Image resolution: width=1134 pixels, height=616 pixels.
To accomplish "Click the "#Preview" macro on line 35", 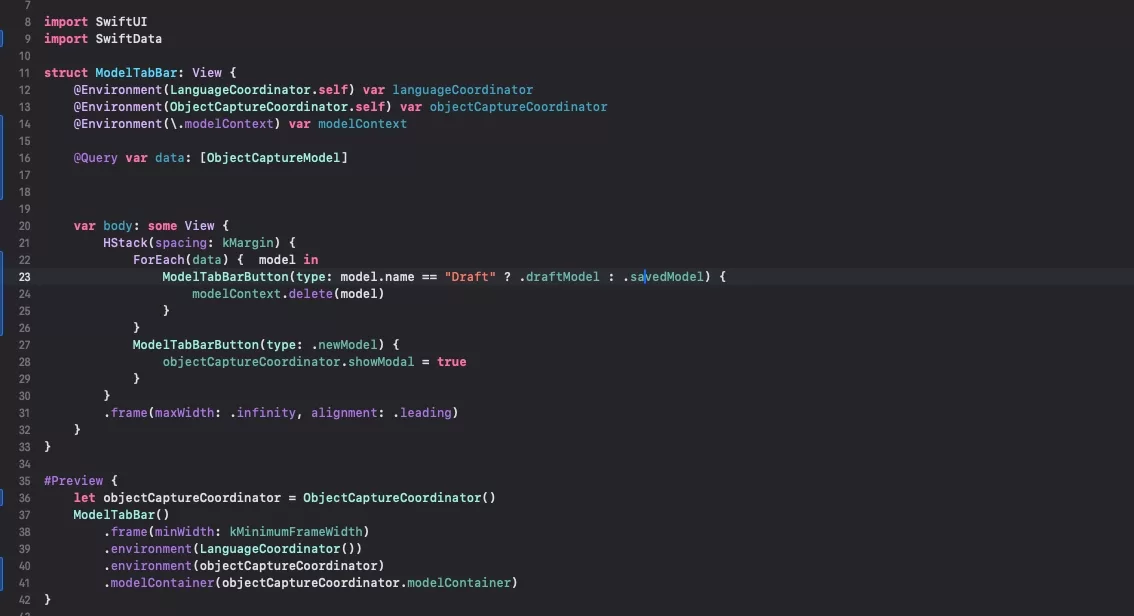I will click(74, 481).
